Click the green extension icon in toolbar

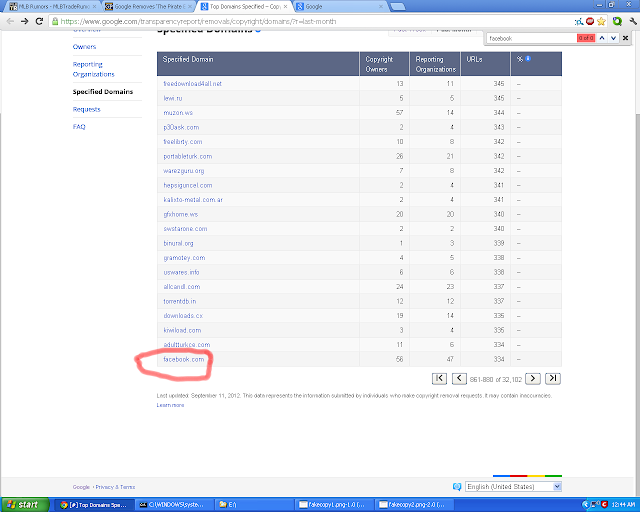pyautogui.click(x=617, y=21)
